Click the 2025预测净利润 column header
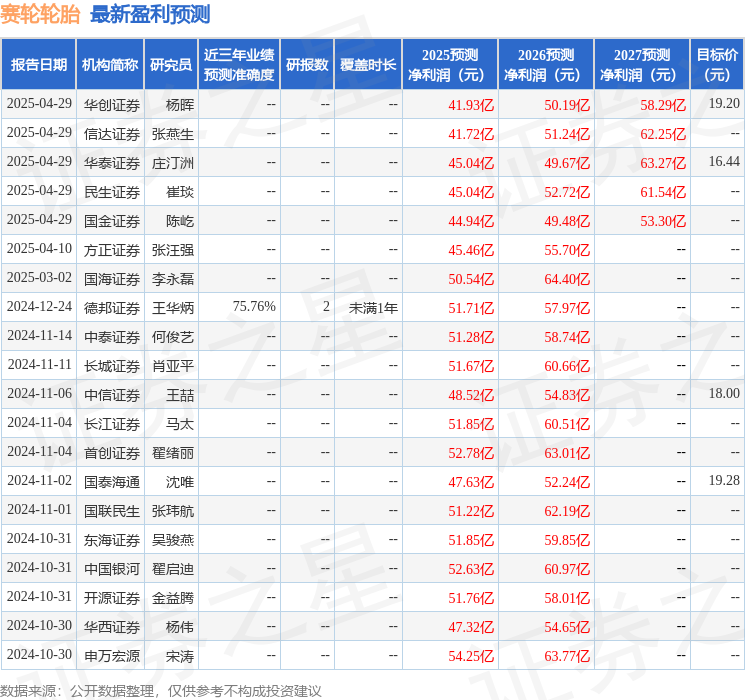Viewport: 745px width, 700px height. (450, 65)
